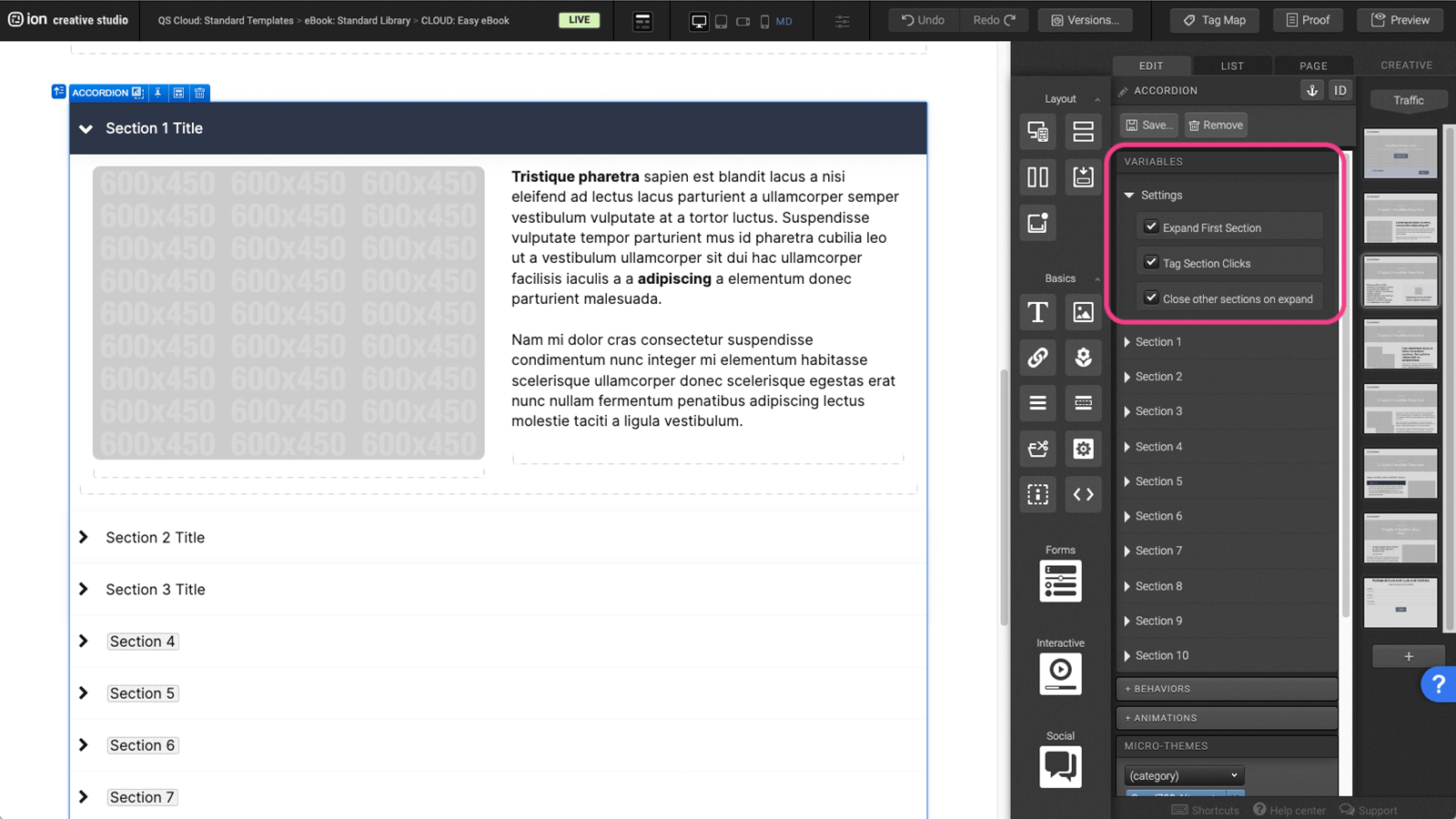Add a rows layout element
1456x819 pixels.
[x=1083, y=131]
